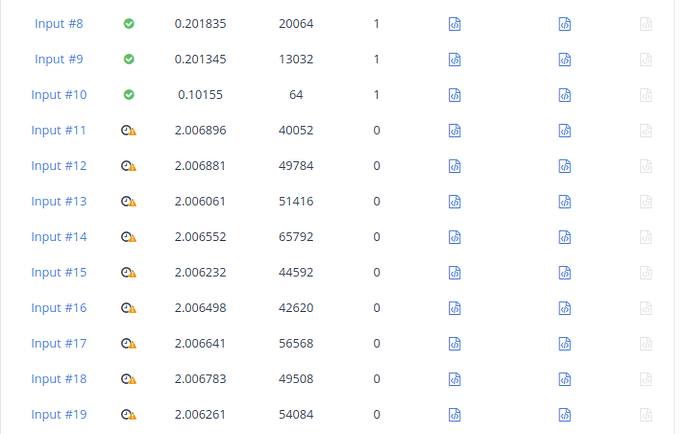Click timeout warning icon for Input #13
Viewport: 690px width, 434px height.
(128, 202)
